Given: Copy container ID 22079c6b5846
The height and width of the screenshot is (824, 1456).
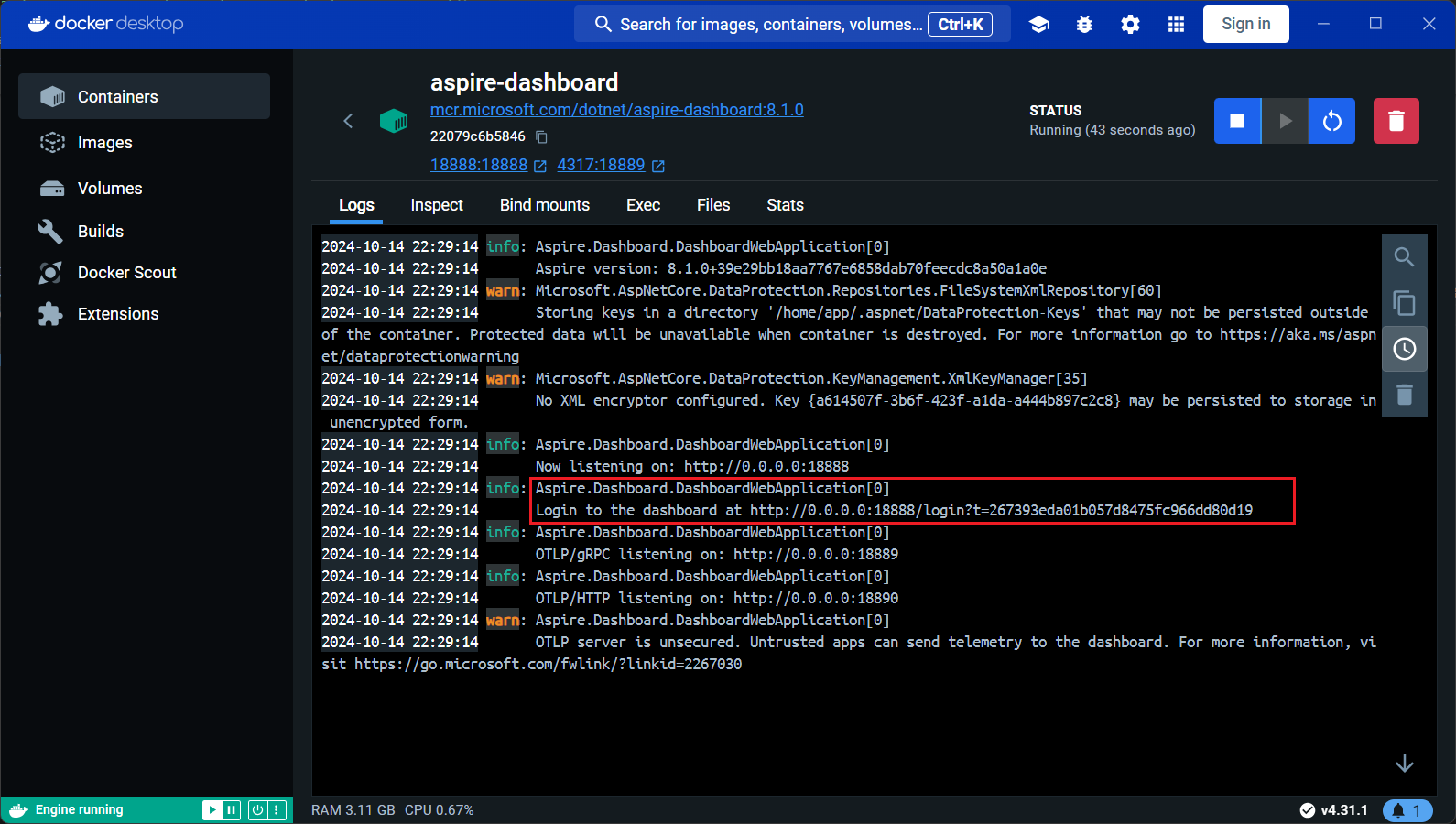Looking at the screenshot, I should pos(541,136).
